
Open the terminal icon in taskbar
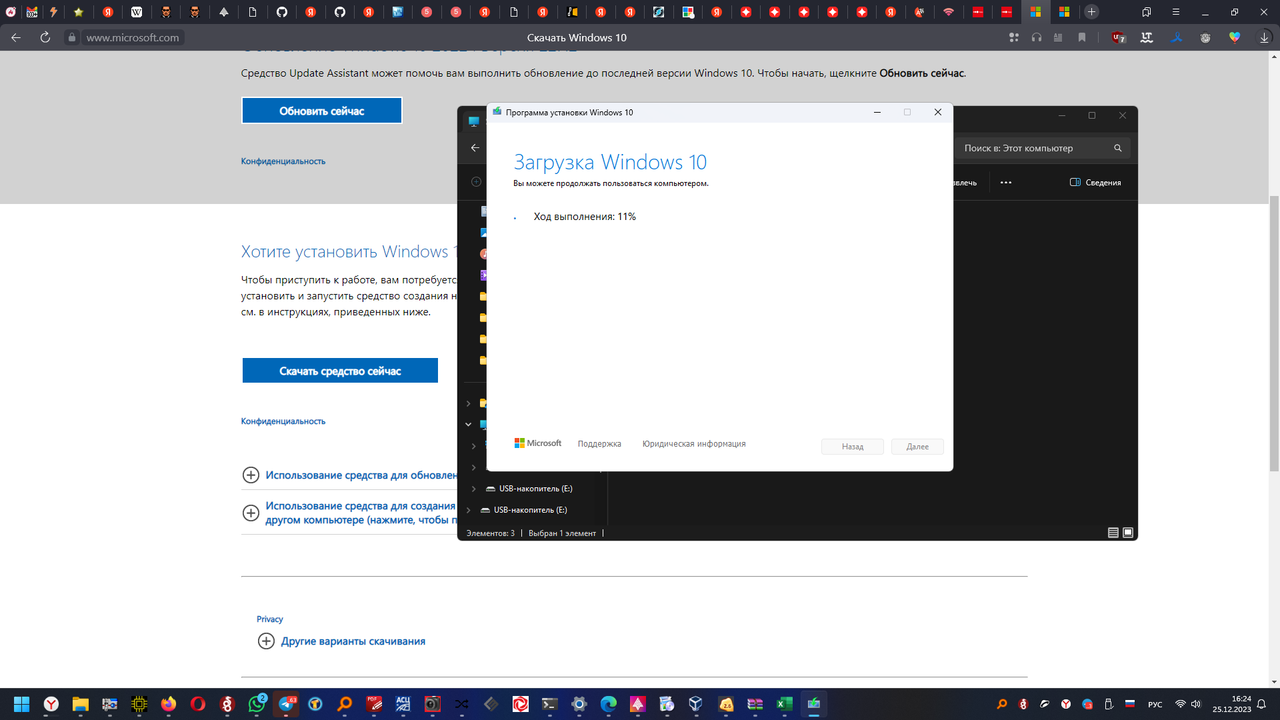click(549, 704)
